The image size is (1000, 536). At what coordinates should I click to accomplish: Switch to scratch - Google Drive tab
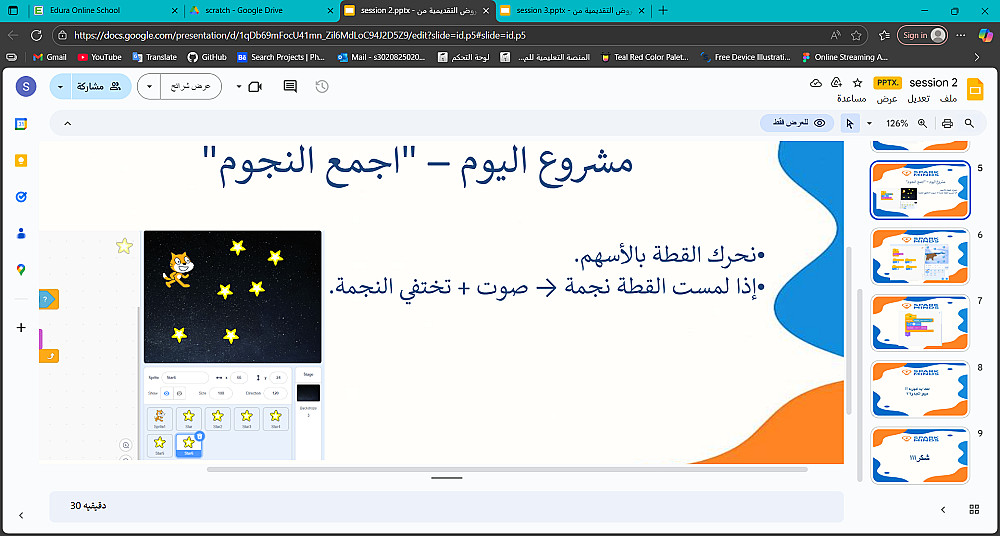[x=261, y=10]
